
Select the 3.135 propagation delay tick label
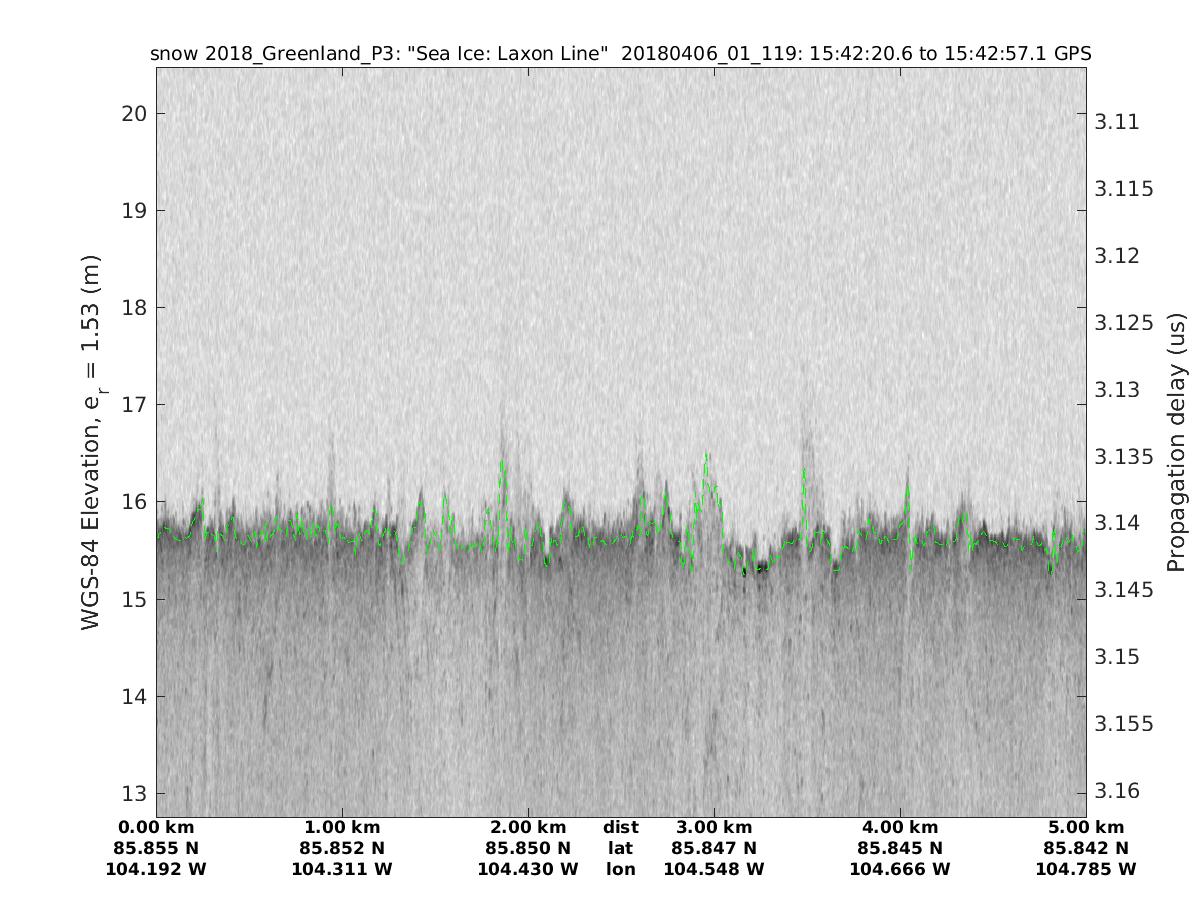point(1125,456)
